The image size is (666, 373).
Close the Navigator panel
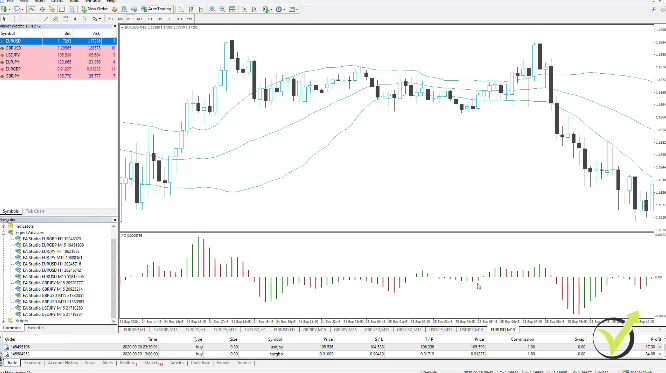point(114,220)
